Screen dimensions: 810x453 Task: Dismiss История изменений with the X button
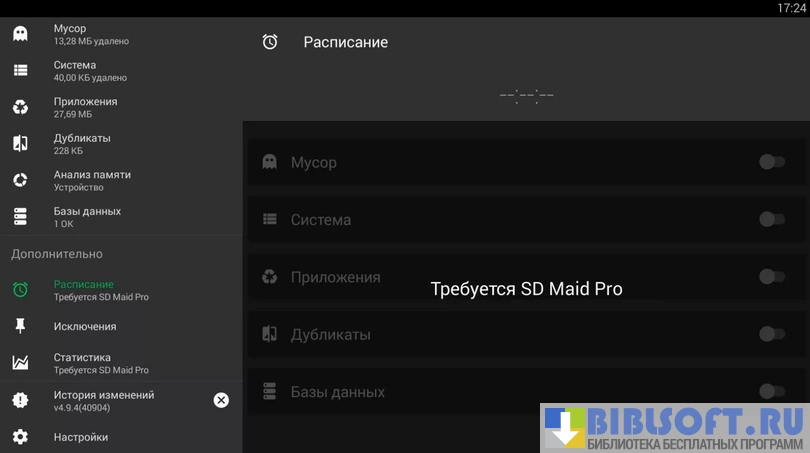tap(221, 400)
